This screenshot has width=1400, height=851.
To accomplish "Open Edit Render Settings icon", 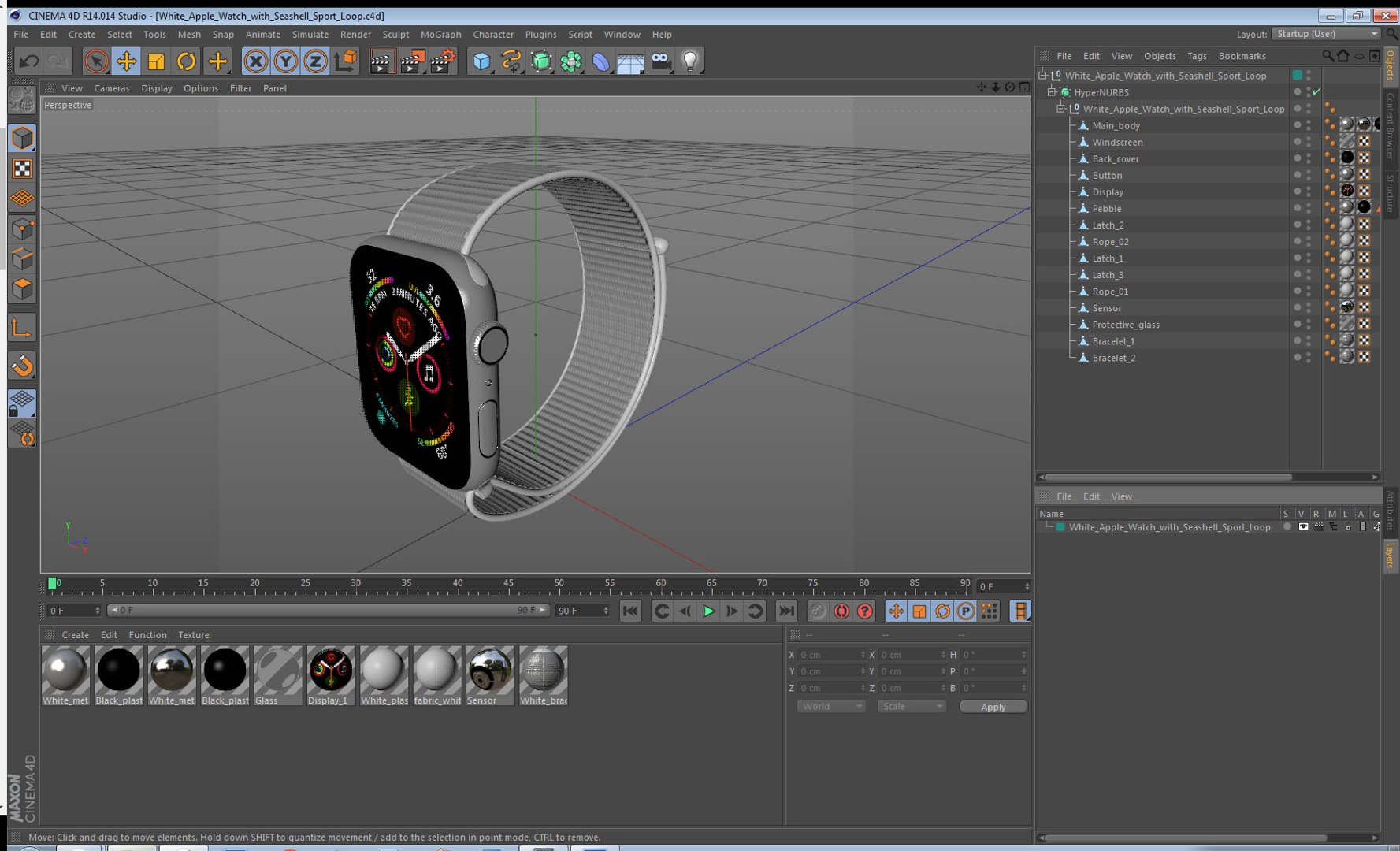I will point(443,61).
